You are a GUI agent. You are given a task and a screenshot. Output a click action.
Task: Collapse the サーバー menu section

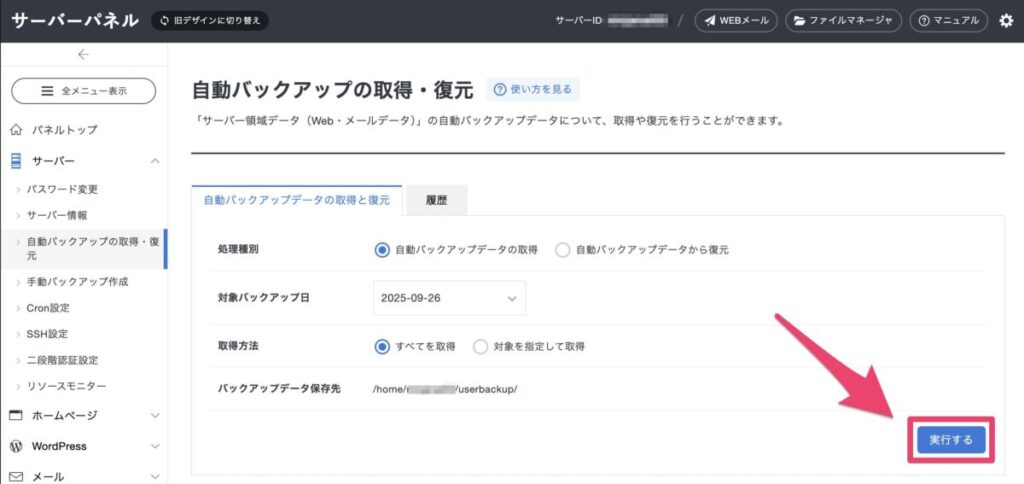[x=155, y=161]
